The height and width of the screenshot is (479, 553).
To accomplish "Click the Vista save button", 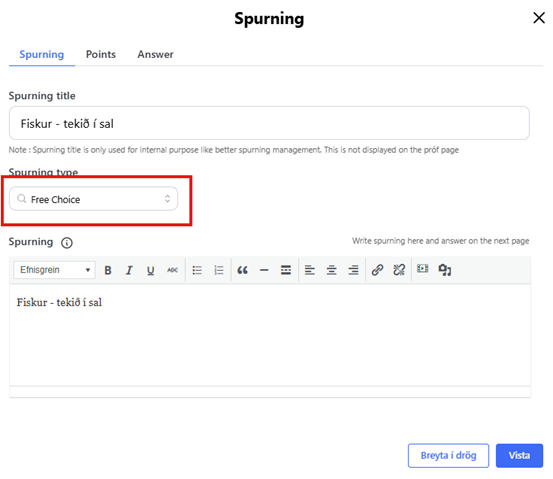I will coord(519,456).
